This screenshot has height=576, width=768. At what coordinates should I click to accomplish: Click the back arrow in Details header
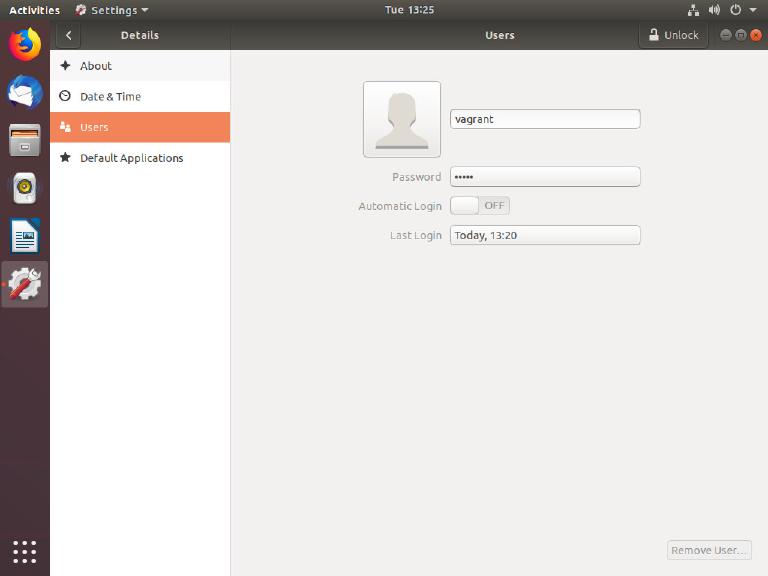tap(68, 35)
